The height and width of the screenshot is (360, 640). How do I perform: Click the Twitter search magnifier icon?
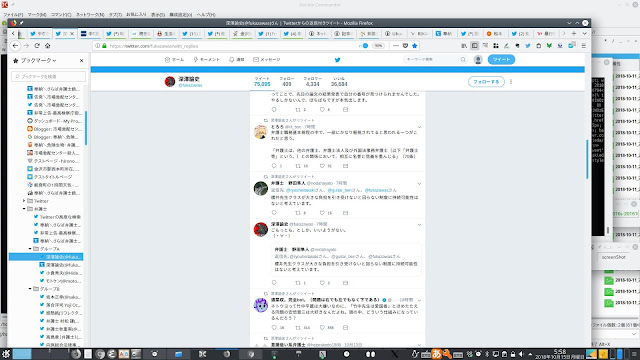pyautogui.click(x=463, y=60)
